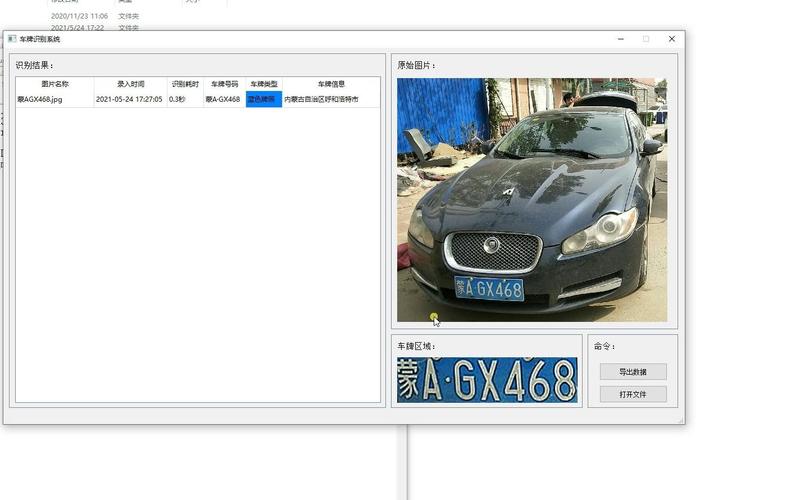Screen dimensions: 800x500
Task: Click the 打开文件 open file button
Action: [633, 394]
